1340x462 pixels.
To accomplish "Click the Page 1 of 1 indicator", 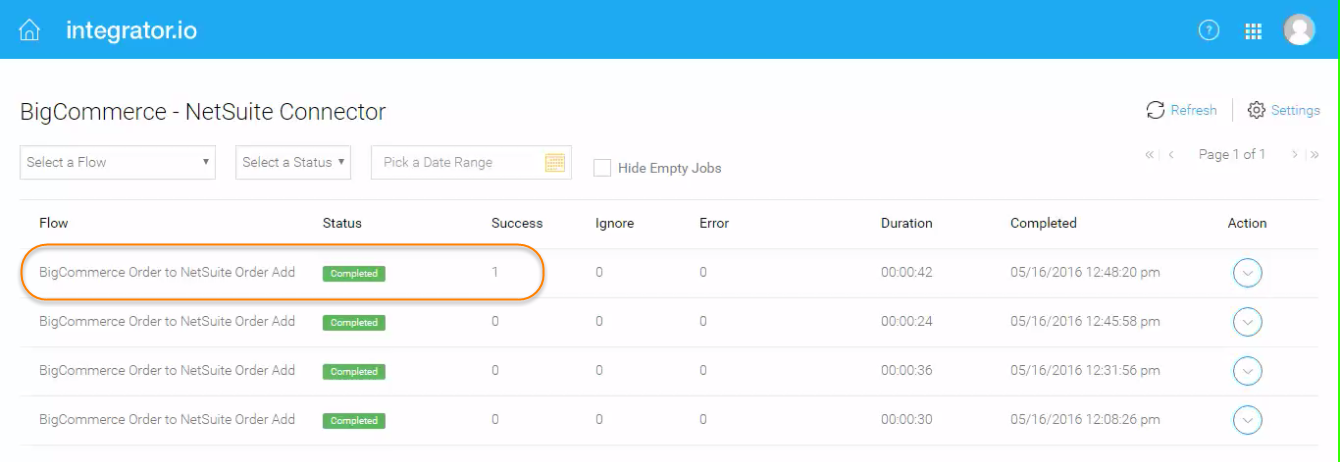I will click(1232, 154).
